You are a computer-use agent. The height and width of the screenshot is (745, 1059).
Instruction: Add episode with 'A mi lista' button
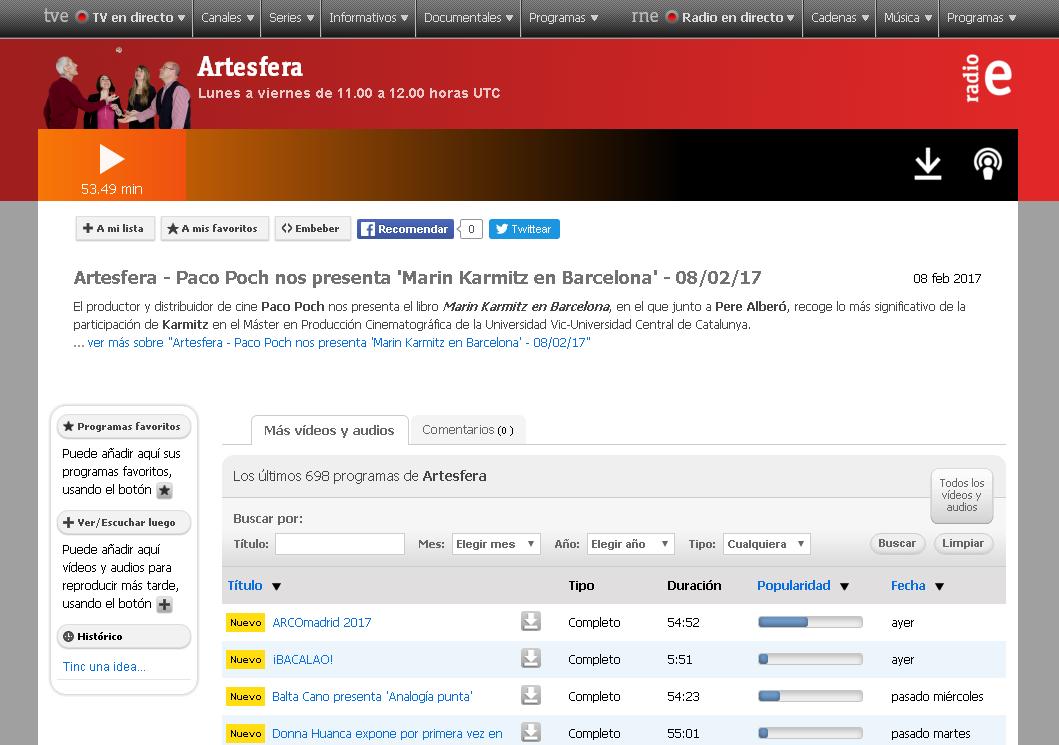click(114, 229)
